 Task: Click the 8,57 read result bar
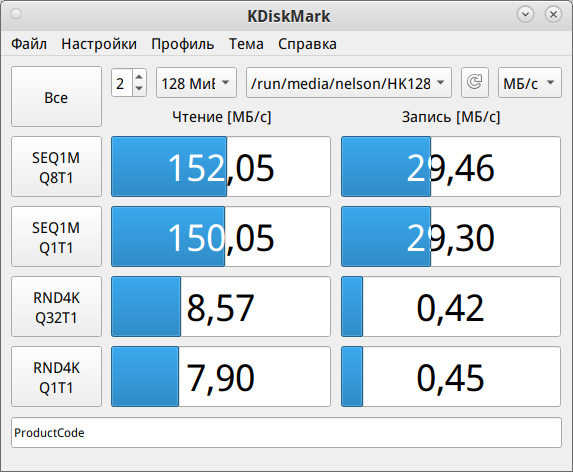[x=221, y=307]
